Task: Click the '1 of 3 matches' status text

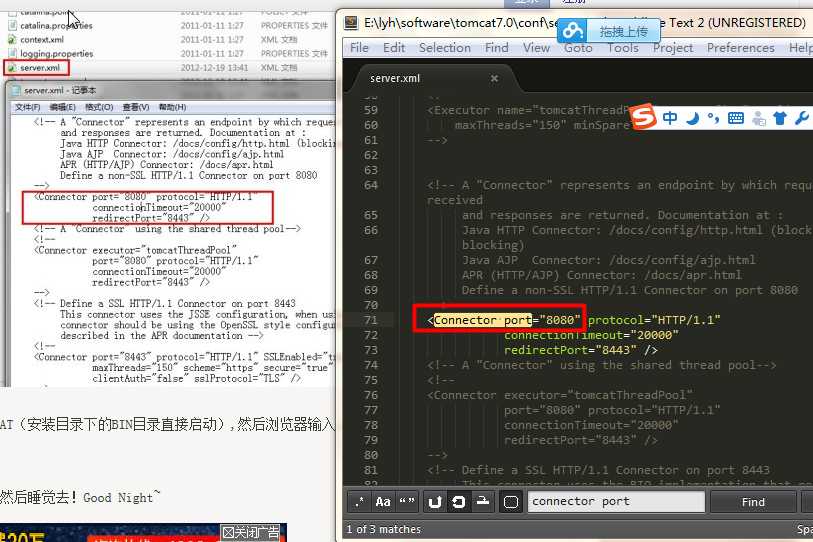Action: point(384,529)
